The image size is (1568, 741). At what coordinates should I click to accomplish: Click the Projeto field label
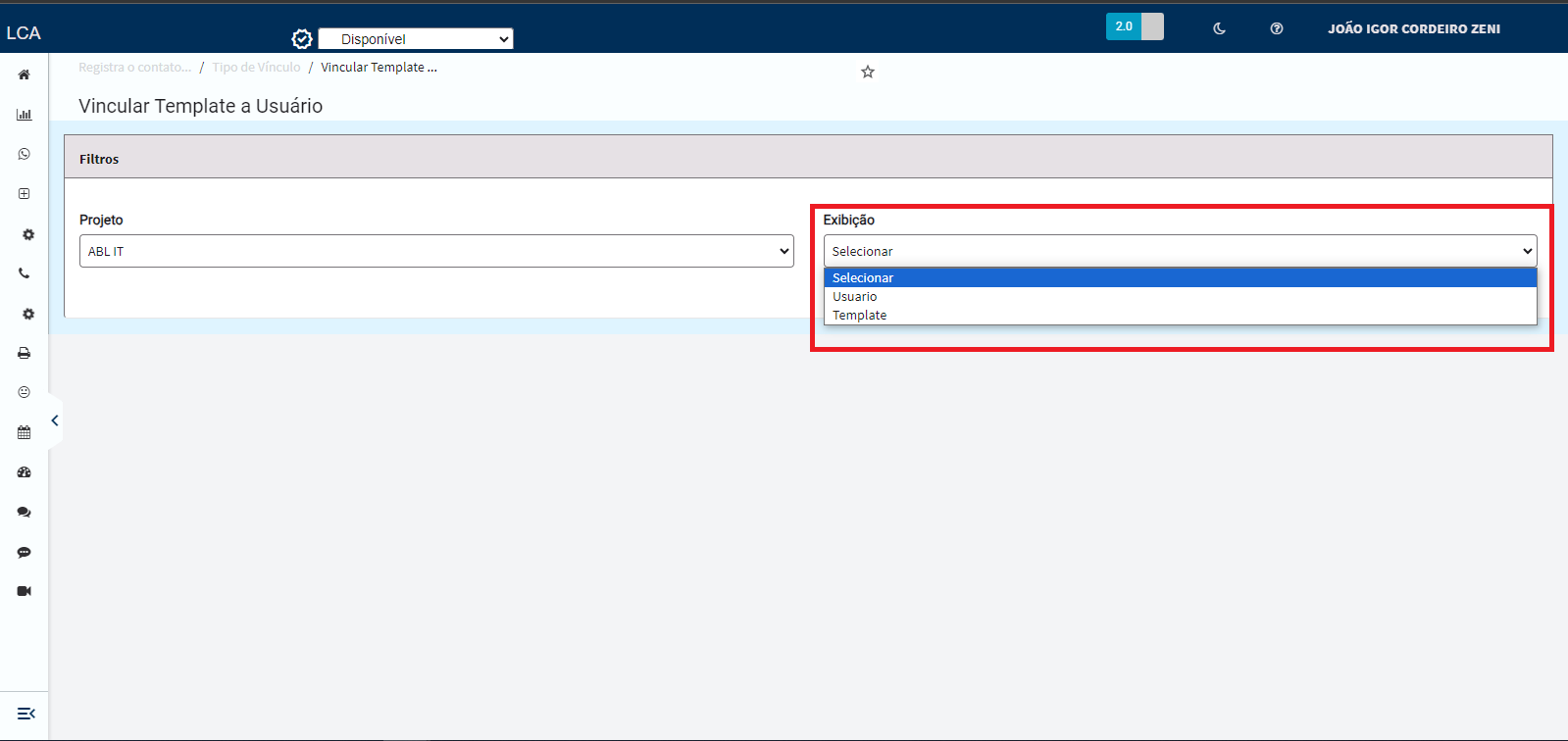pyautogui.click(x=101, y=220)
